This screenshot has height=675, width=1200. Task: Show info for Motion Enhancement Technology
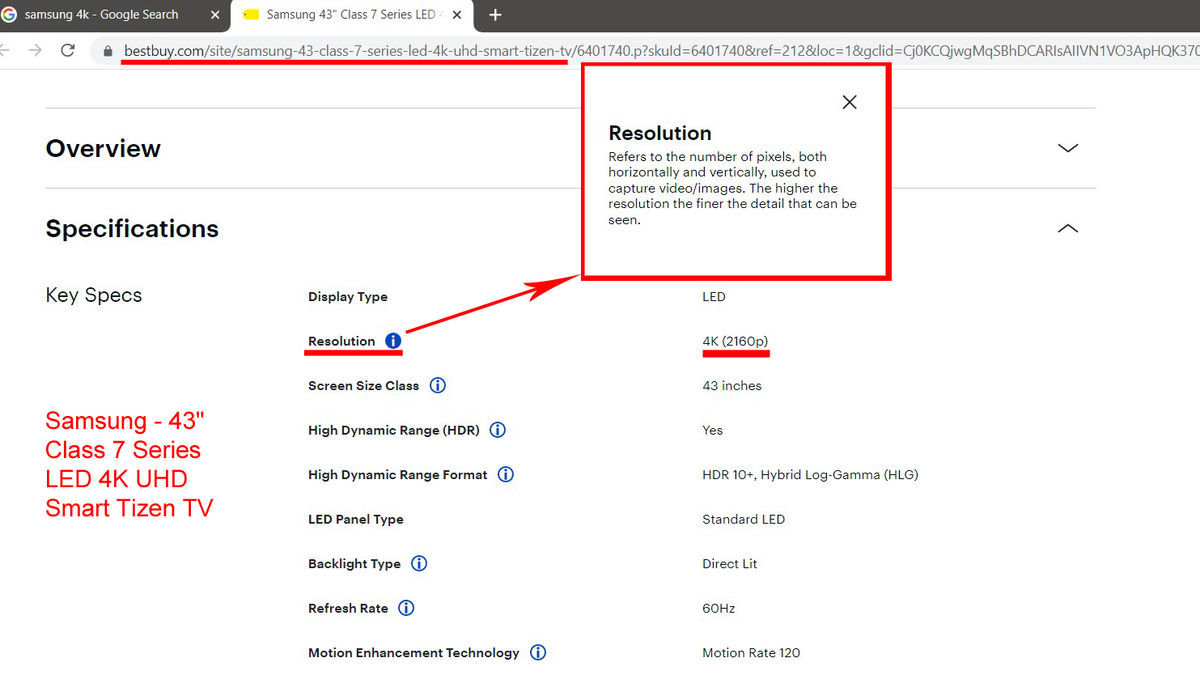(538, 652)
